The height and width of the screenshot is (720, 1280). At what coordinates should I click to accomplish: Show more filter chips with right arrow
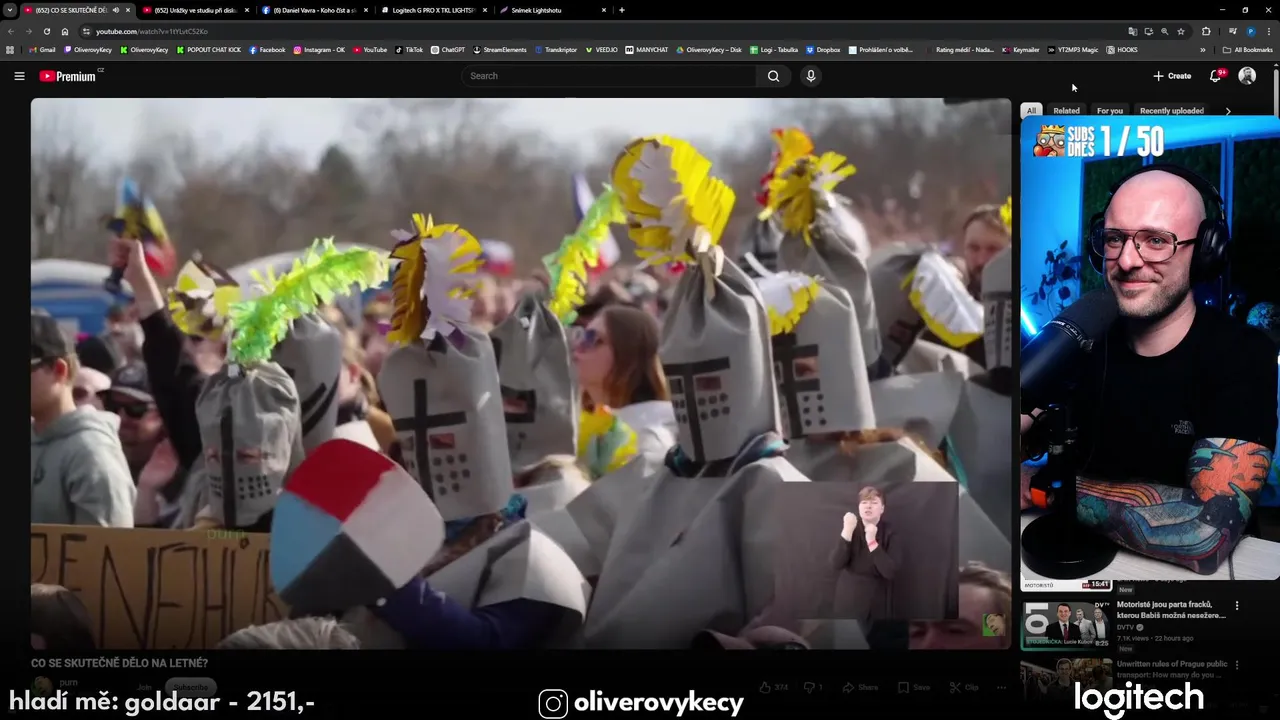tap(1228, 110)
